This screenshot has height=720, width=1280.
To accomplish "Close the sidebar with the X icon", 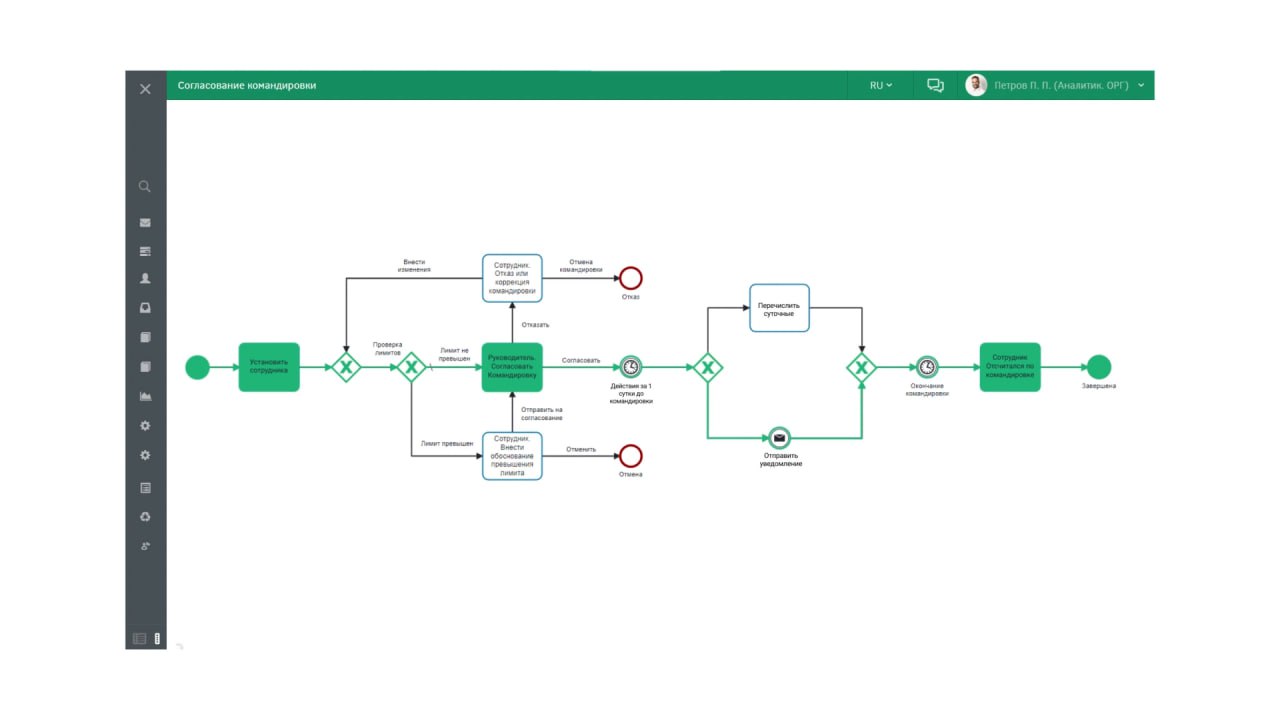I will (145, 88).
